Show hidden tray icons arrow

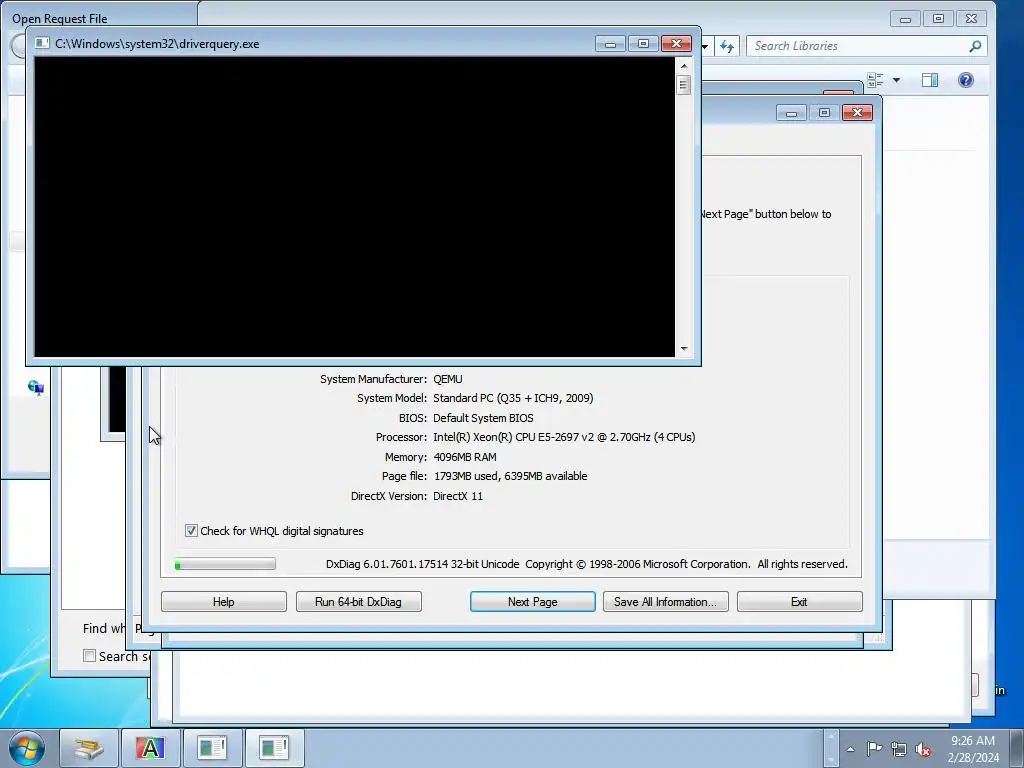click(850, 749)
